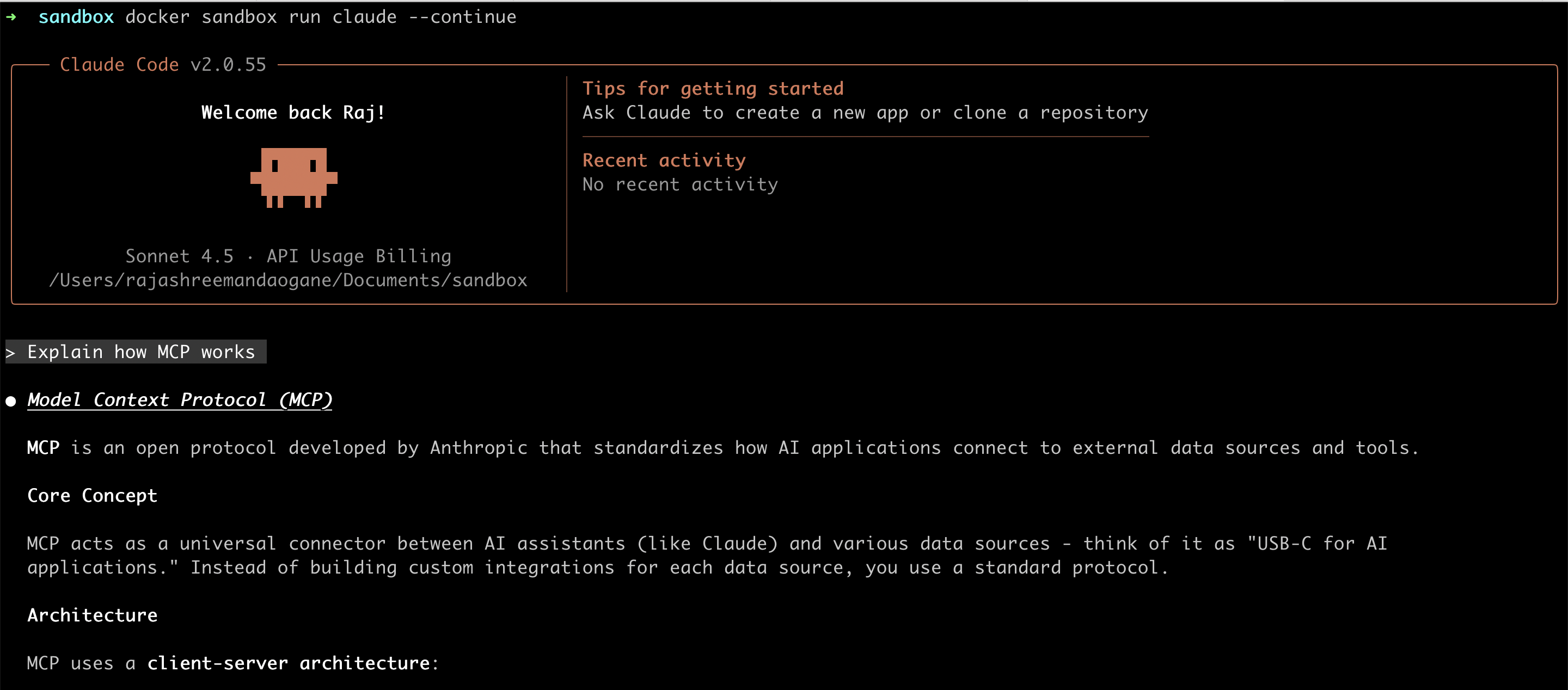
Task: Click the green arrow shell prompt
Action: pos(11,17)
